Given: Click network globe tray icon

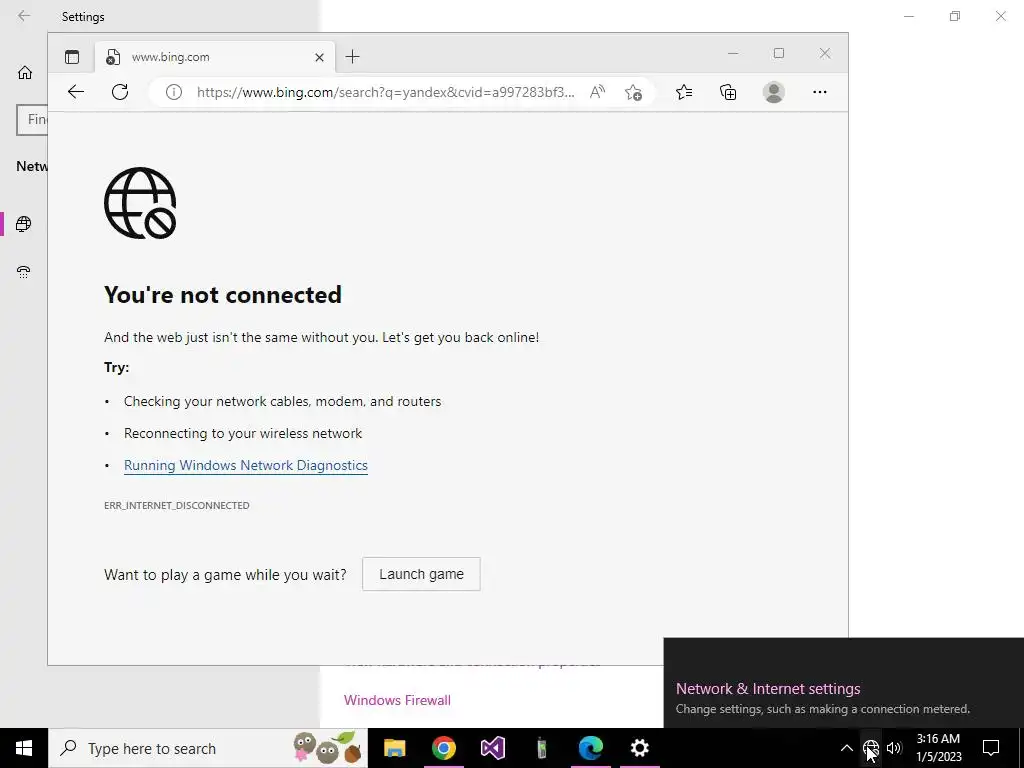Looking at the screenshot, I should [871, 748].
